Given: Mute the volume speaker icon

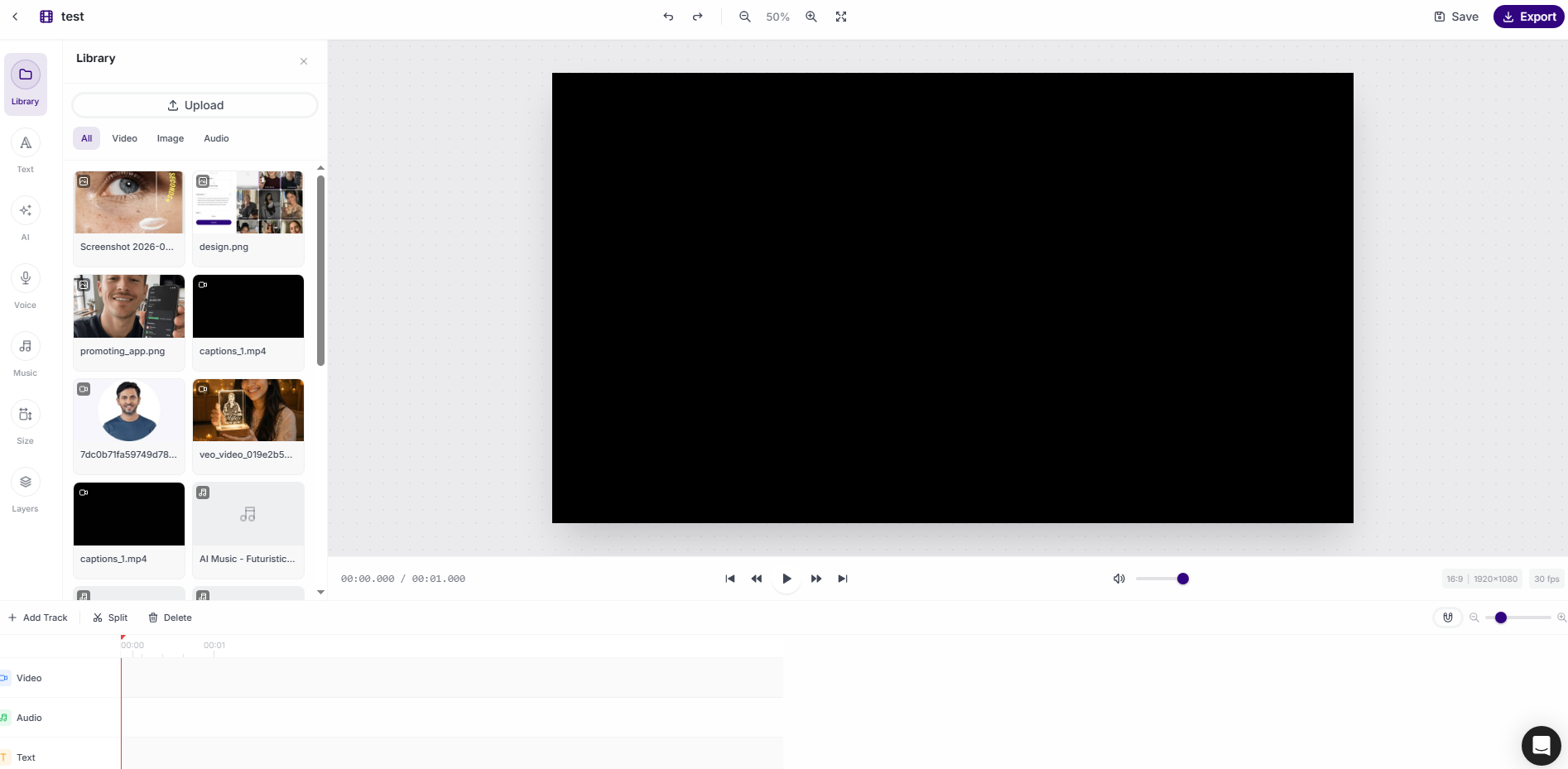Looking at the screenshot, I should tap(1119, 579).
